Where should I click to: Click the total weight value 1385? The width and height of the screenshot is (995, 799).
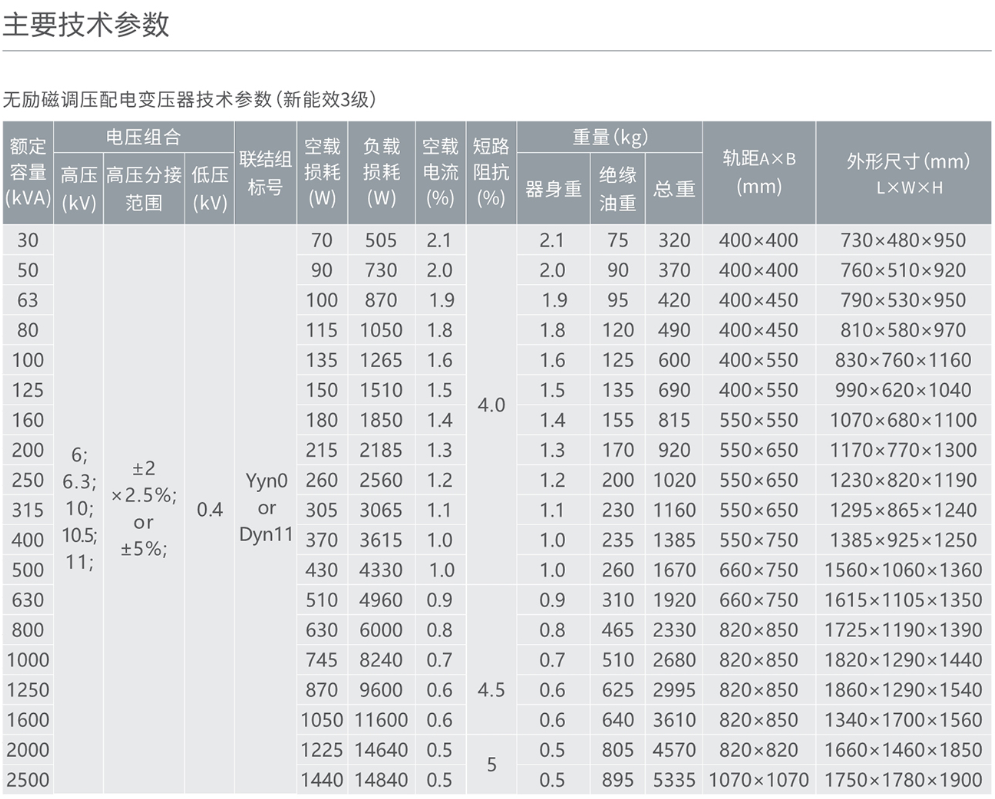point(674,540)
